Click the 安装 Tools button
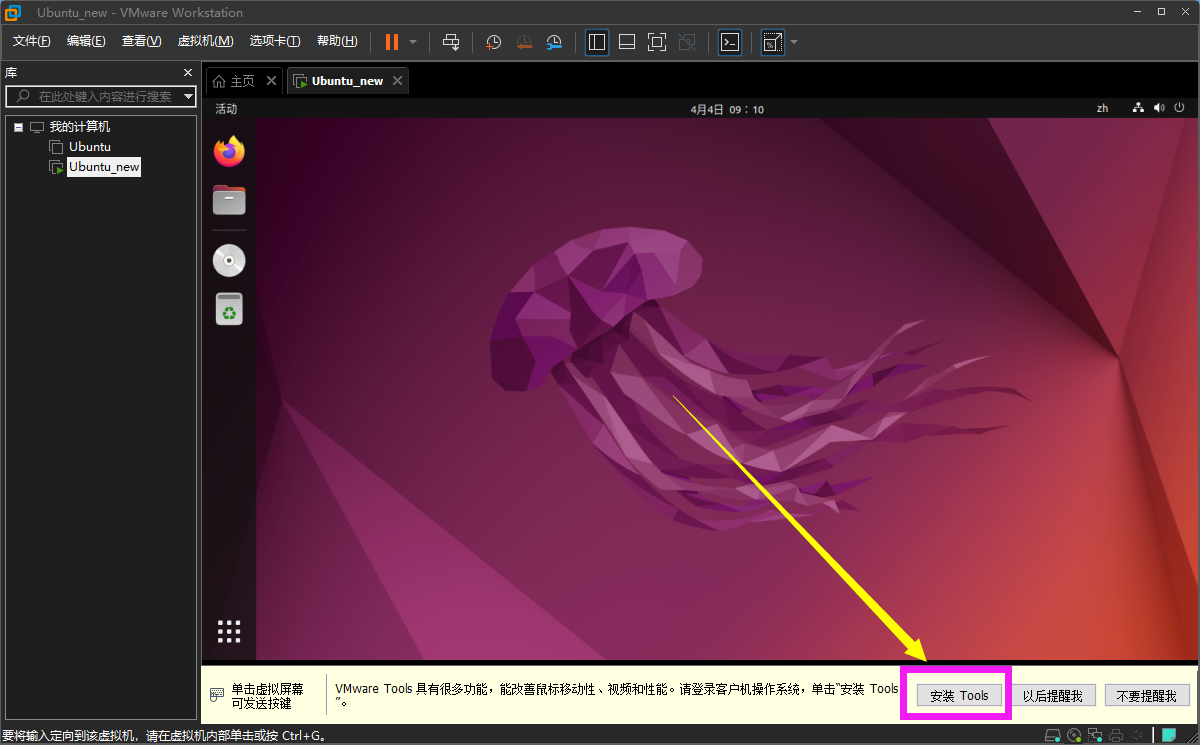Screen dimensions: 1200x745 click(x=959, y=696)
